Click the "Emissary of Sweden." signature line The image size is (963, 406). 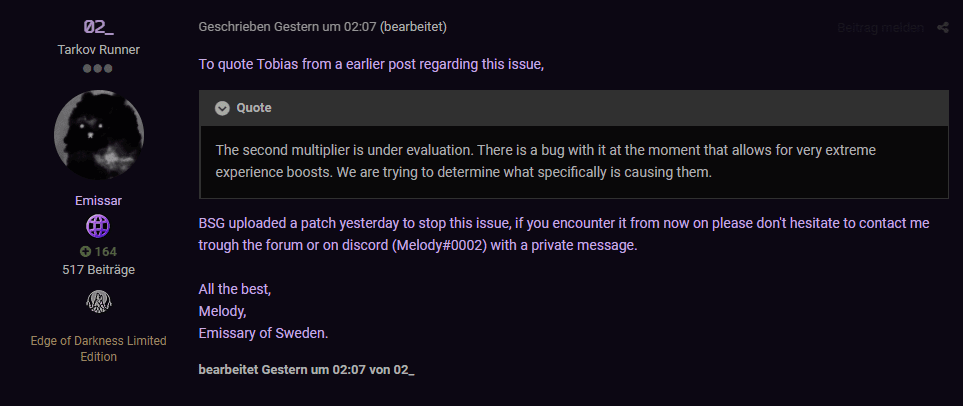263,332
